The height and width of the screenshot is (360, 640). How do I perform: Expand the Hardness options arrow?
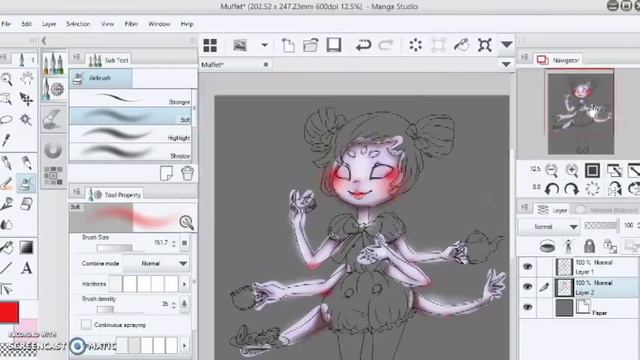click(184, 284)
